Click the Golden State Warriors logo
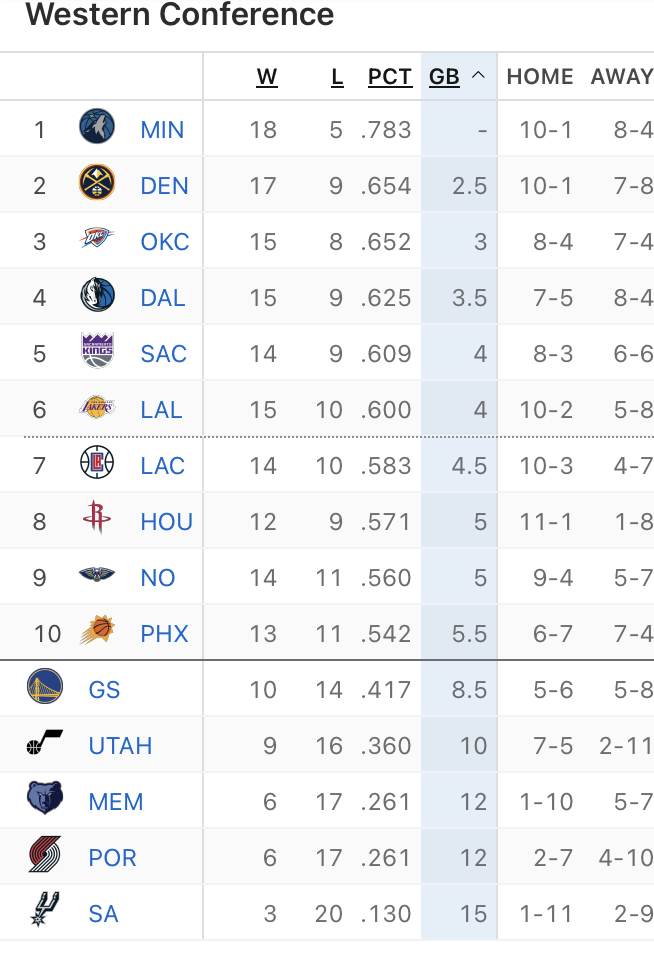Image resolution: width=654 pixels, height=960 pixels. point(45,686)
